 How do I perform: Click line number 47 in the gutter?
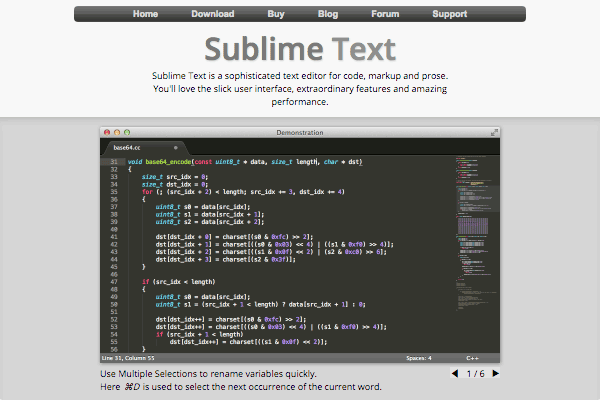114,282
